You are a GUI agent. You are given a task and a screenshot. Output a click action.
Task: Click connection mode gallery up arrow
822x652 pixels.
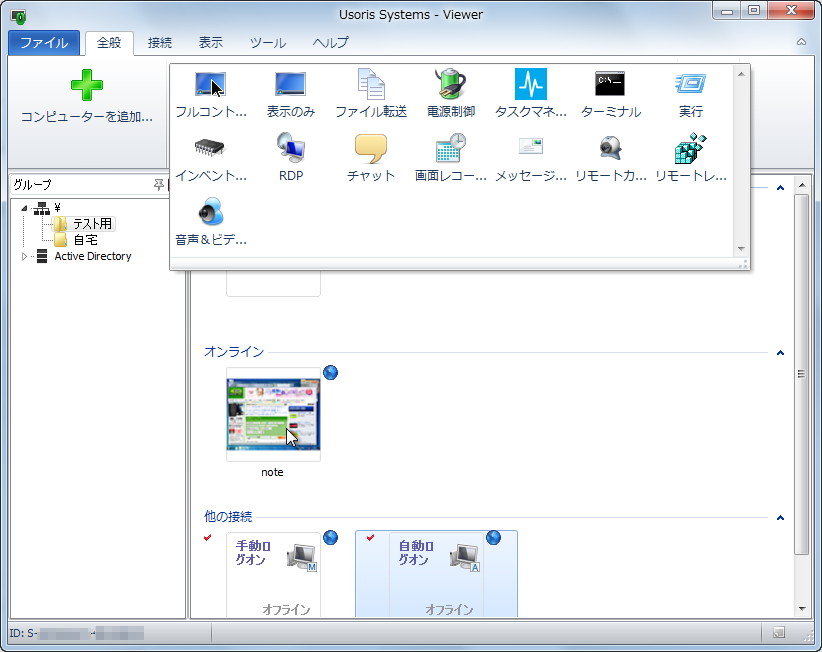(741, 74)
